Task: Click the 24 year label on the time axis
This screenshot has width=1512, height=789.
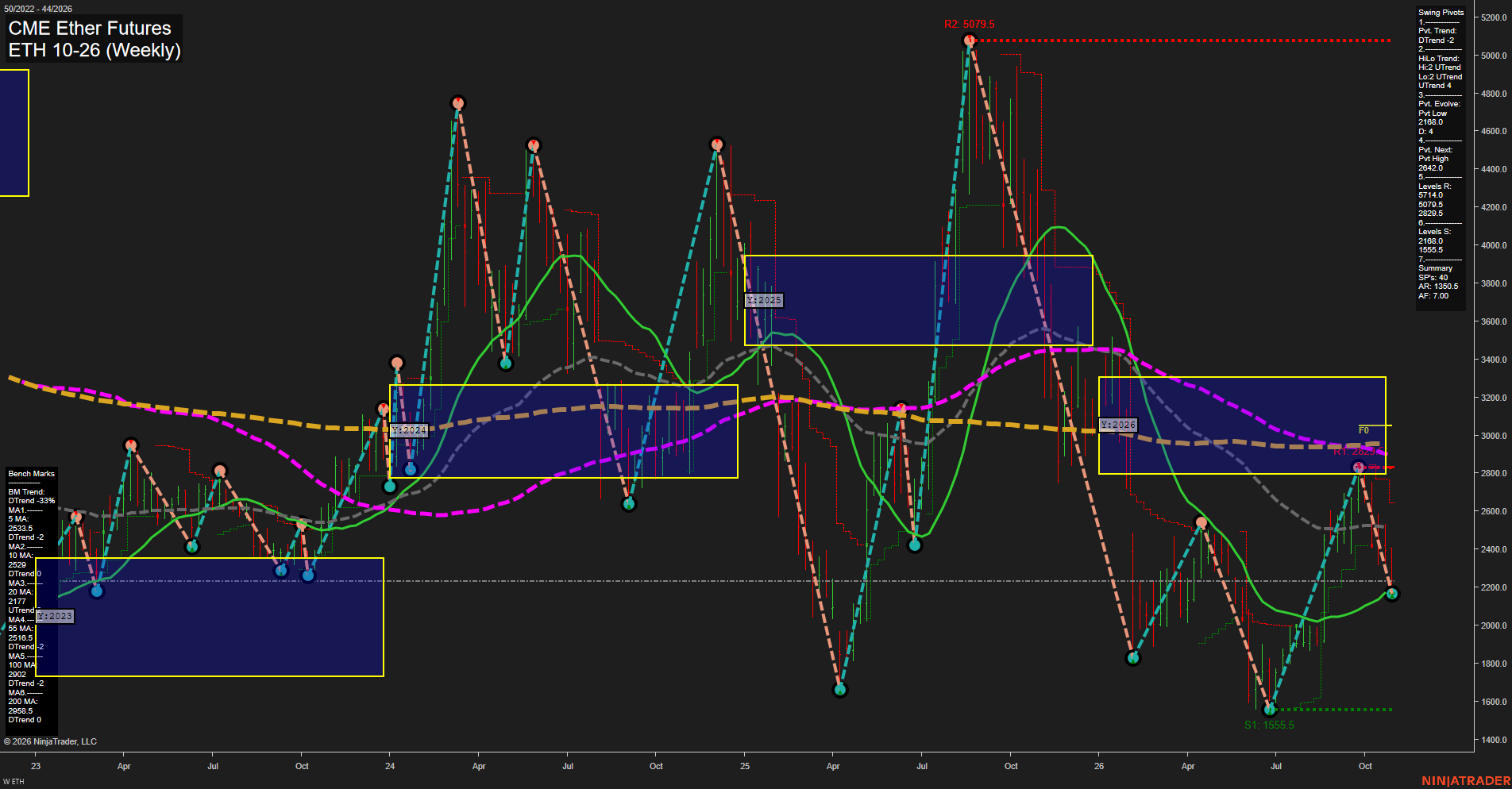Action: tap(390, 766)
